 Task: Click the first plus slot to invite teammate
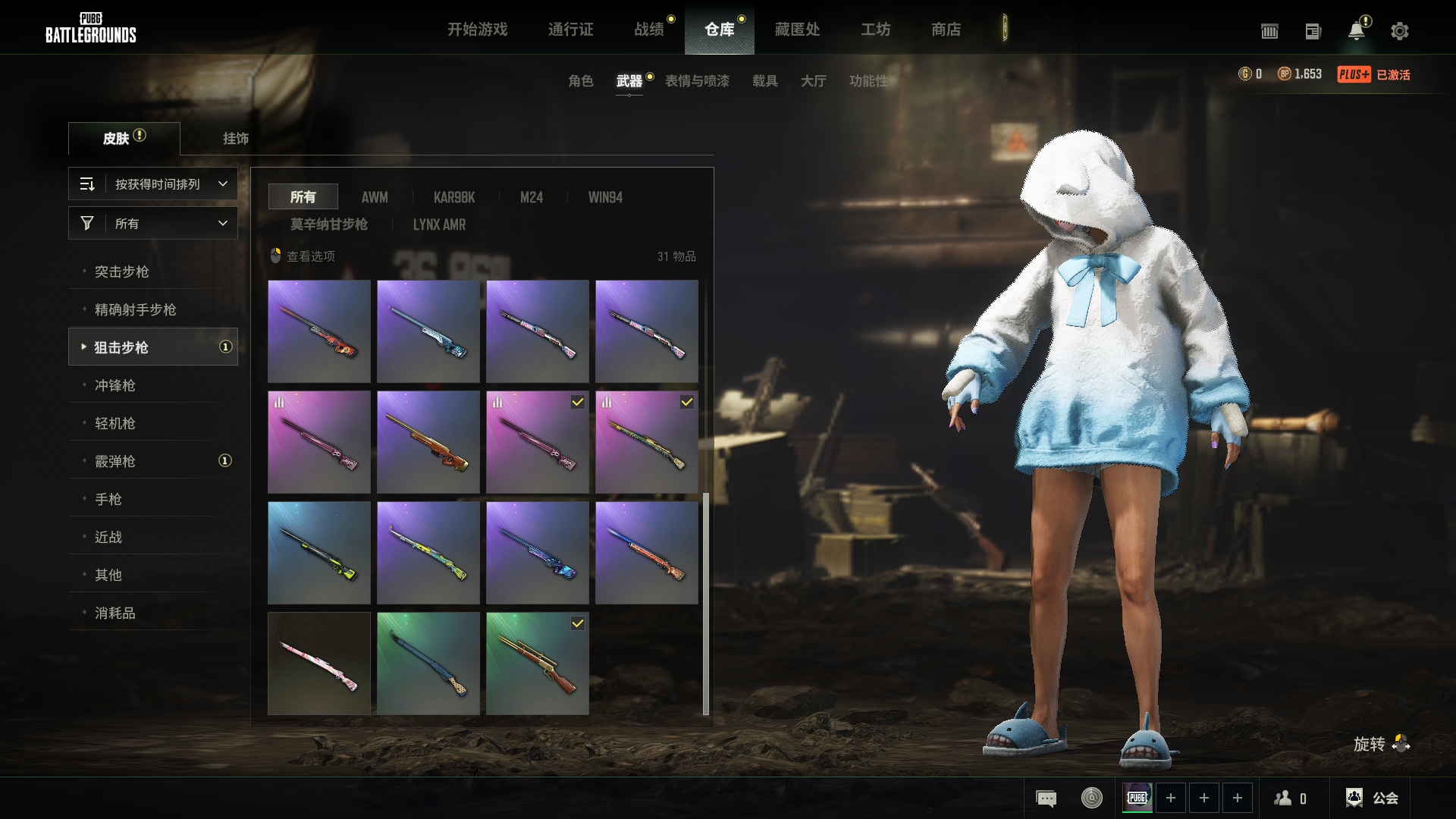1170,798
